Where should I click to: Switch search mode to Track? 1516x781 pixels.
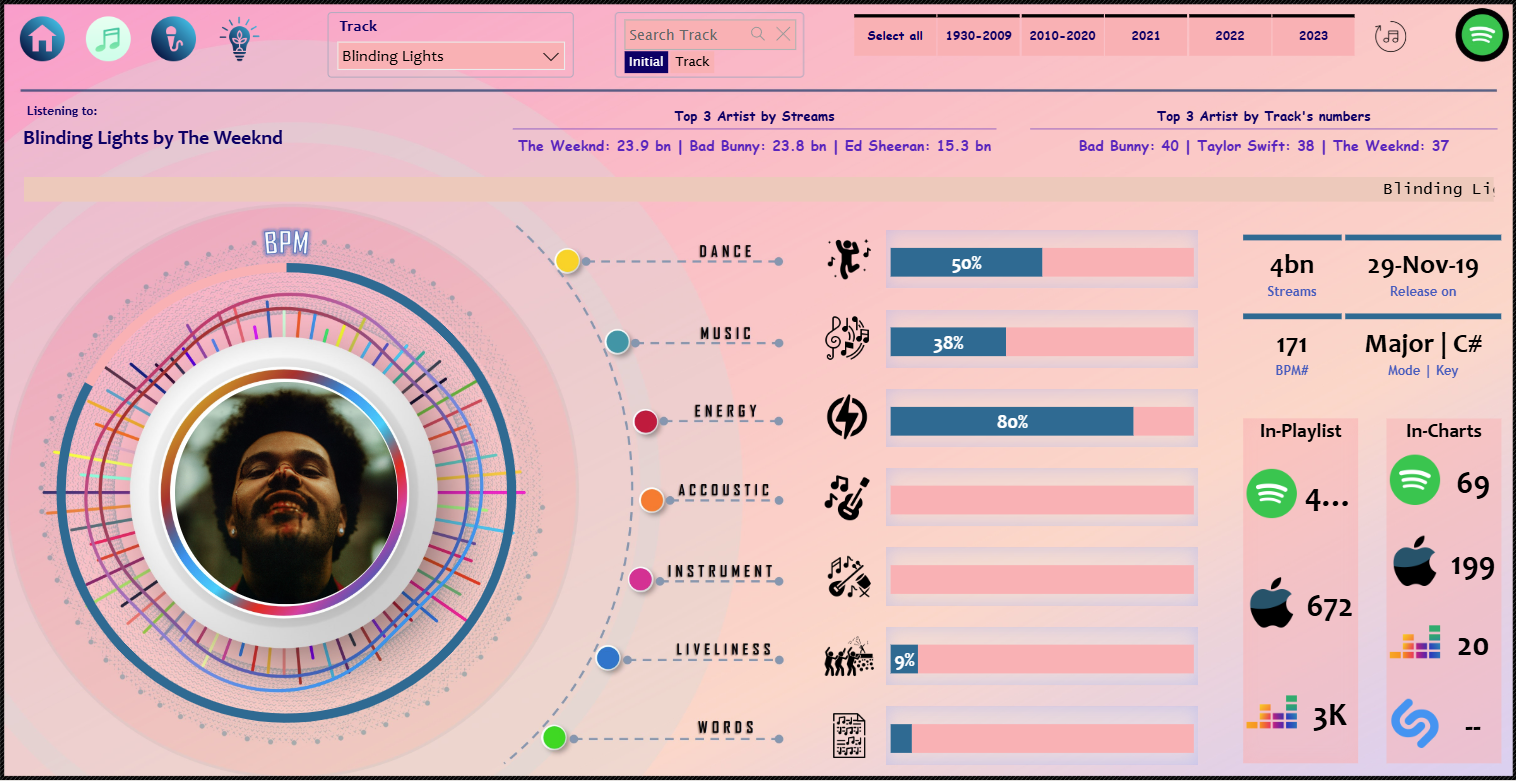[x=692, y=62]
